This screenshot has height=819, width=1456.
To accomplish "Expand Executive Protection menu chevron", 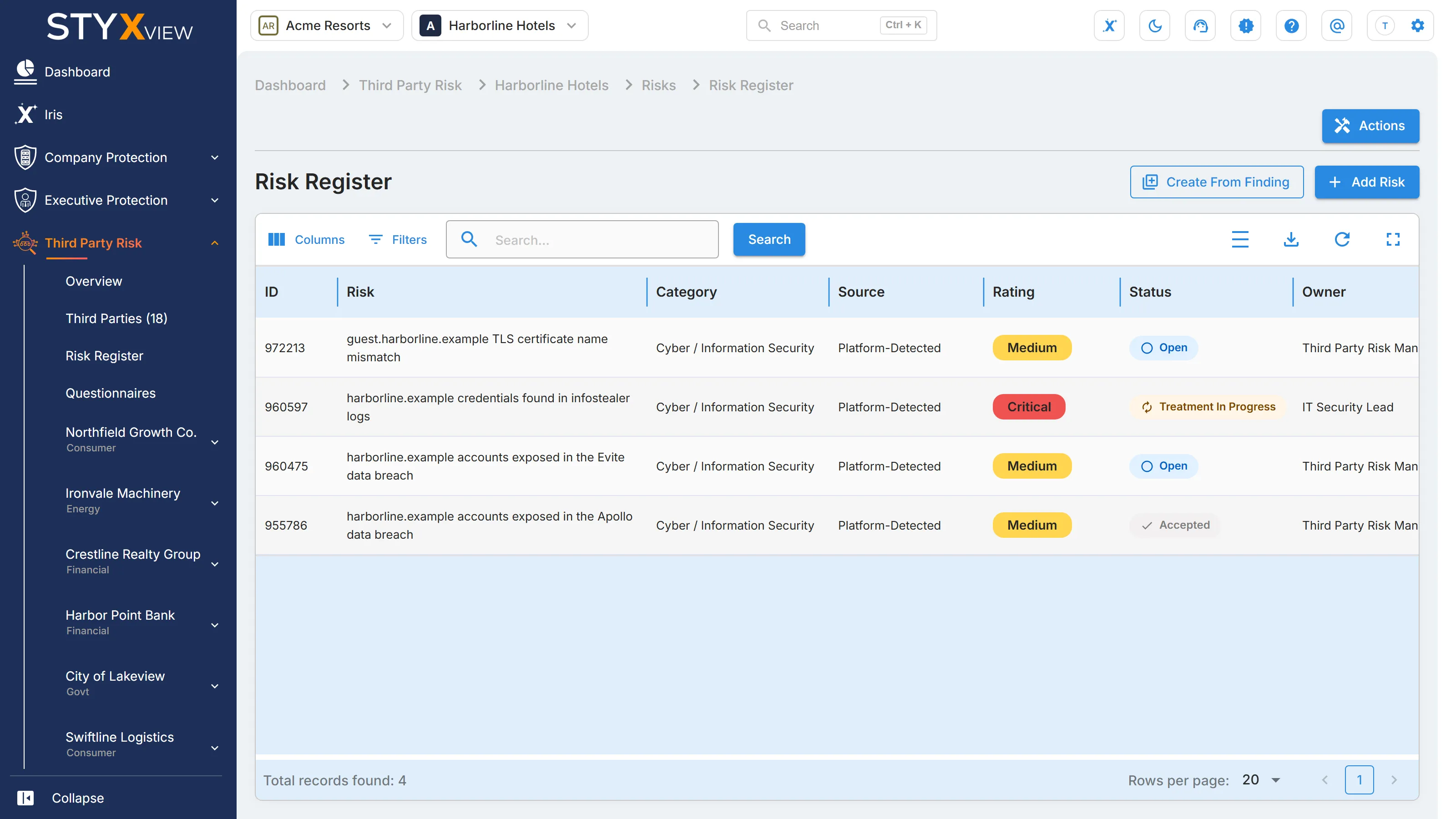I will 215,200.
